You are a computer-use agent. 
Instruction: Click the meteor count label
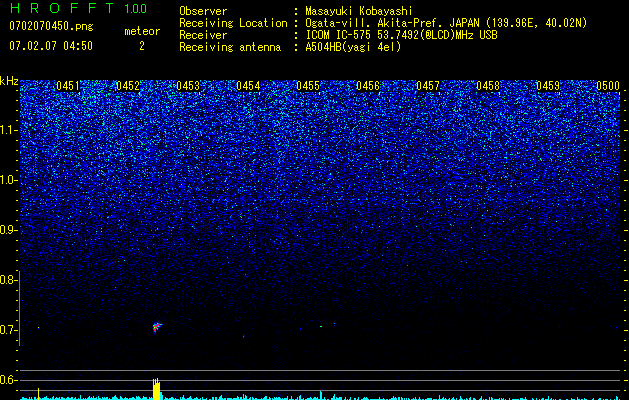pyautogui.click(x=142, y=31)
